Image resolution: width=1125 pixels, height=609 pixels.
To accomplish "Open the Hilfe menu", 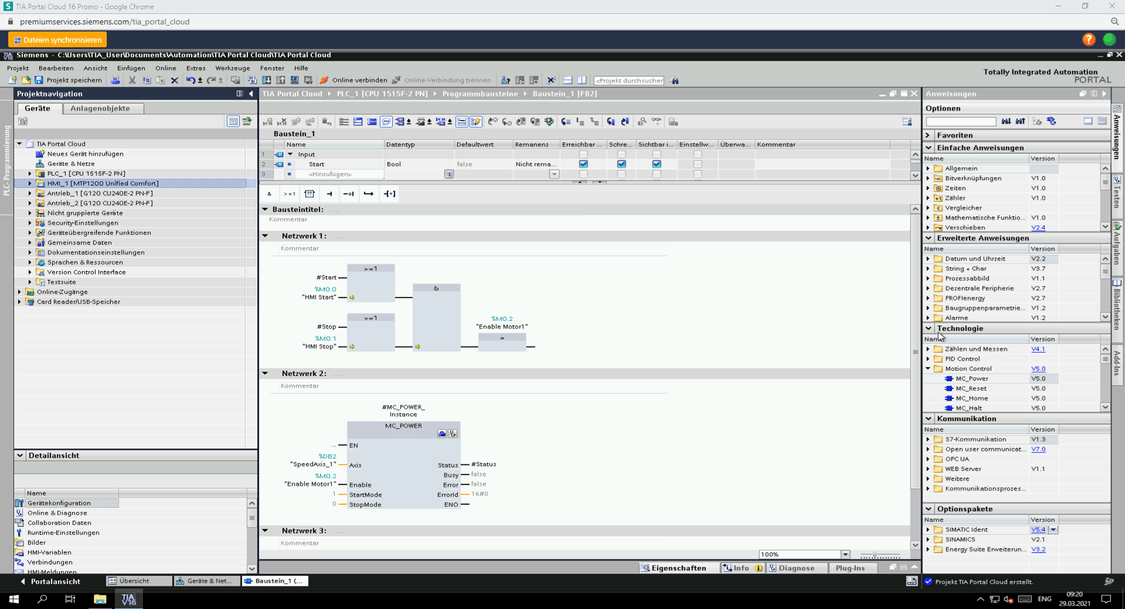I will (x=301, y=68).
